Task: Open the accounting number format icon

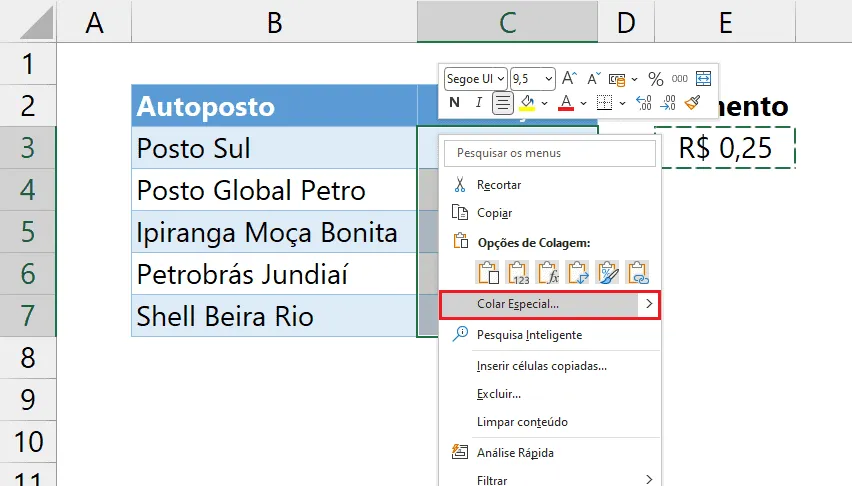Action: pos(617,79)
